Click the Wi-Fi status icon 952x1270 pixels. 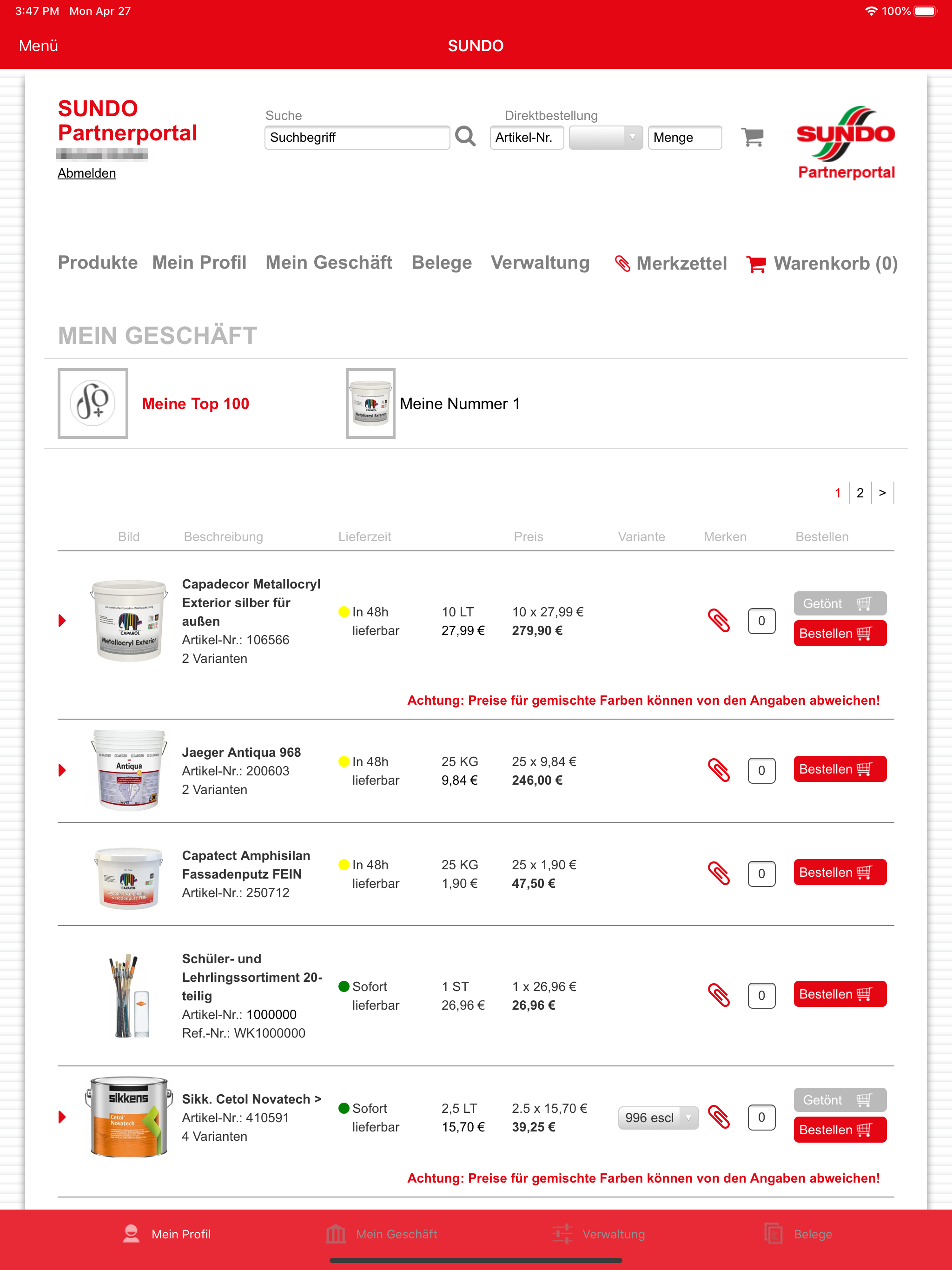tap(871, 11)
